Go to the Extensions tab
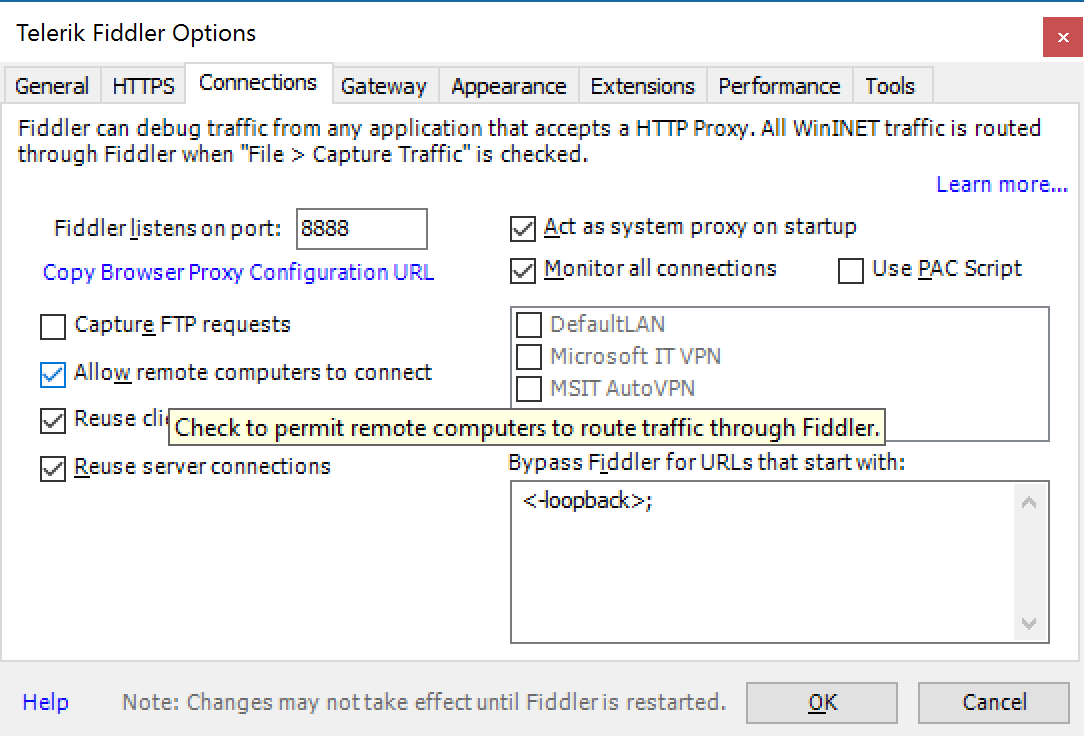 point(642,86)
